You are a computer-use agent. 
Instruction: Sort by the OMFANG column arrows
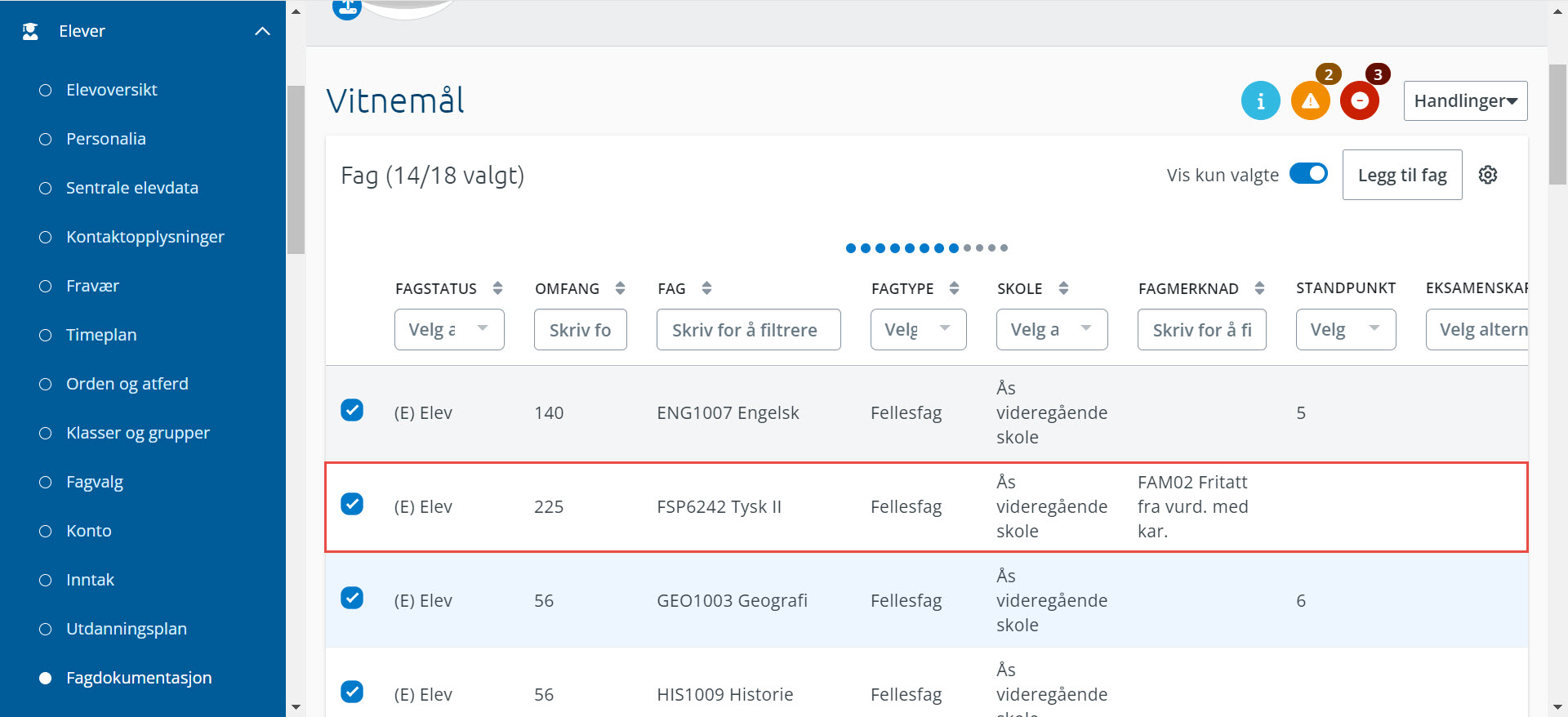pyautogui.click(x=620, y=288)
